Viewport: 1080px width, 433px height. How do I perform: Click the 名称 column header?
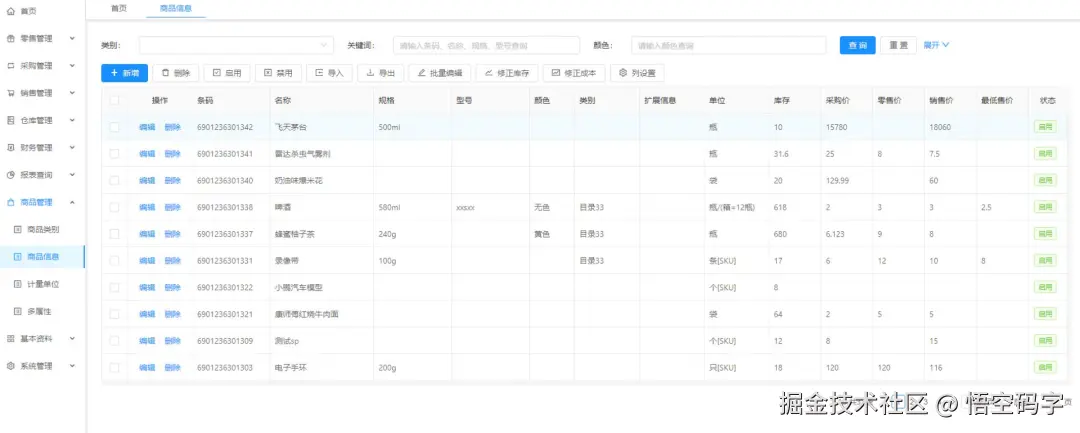(282, 101)
